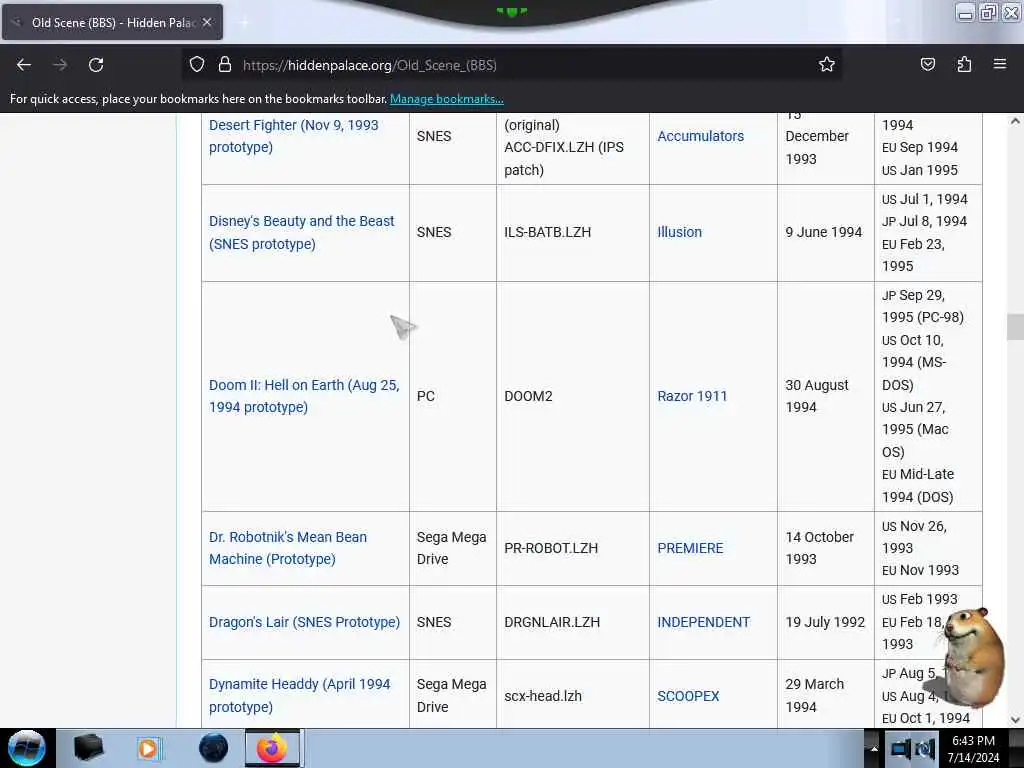Open Doom II: Hell on Earth prototype
The height and width of the screenshot is (768, 1024).
click(x=304, y=396)
